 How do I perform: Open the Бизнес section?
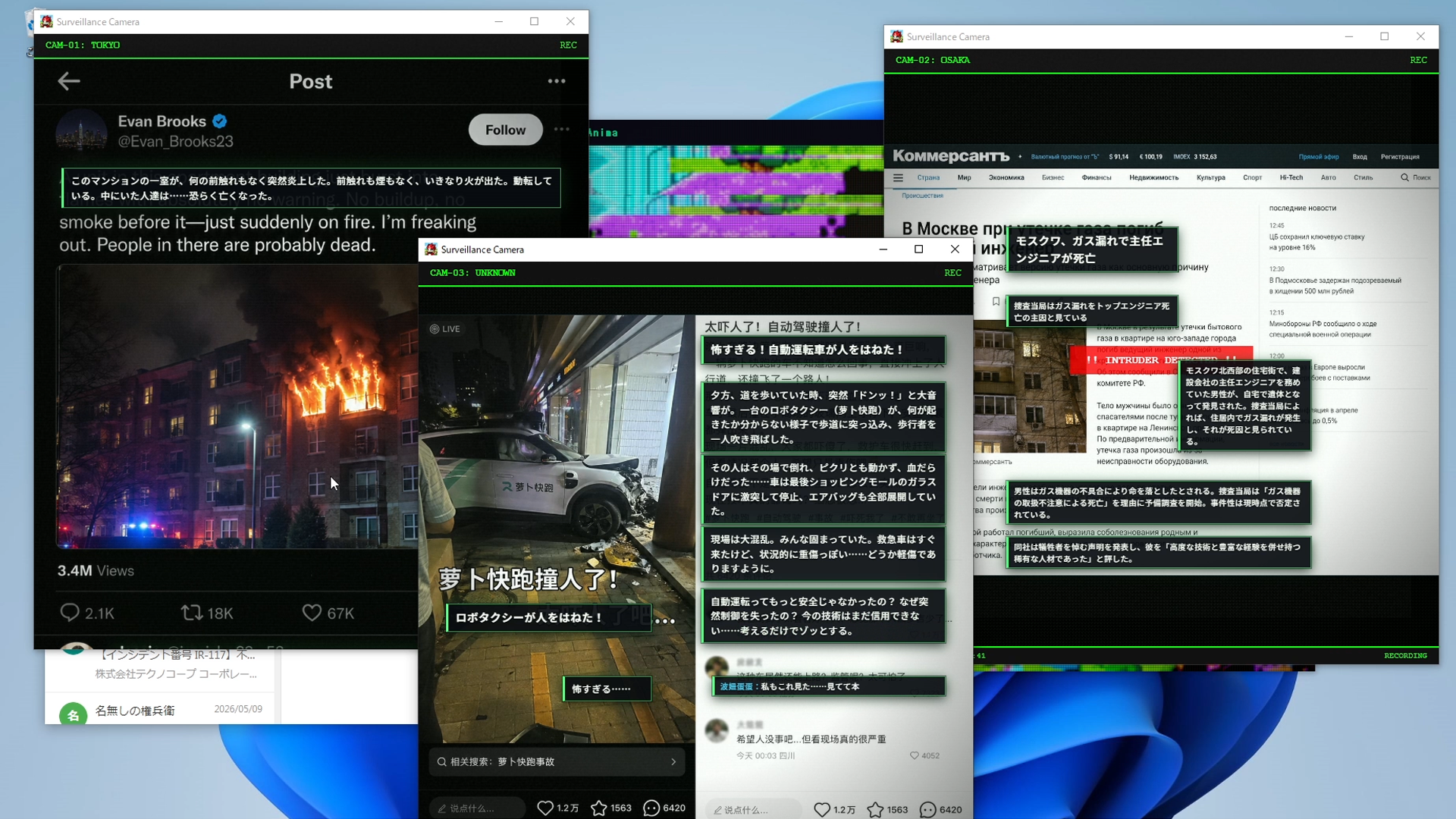coord(1053,178)
